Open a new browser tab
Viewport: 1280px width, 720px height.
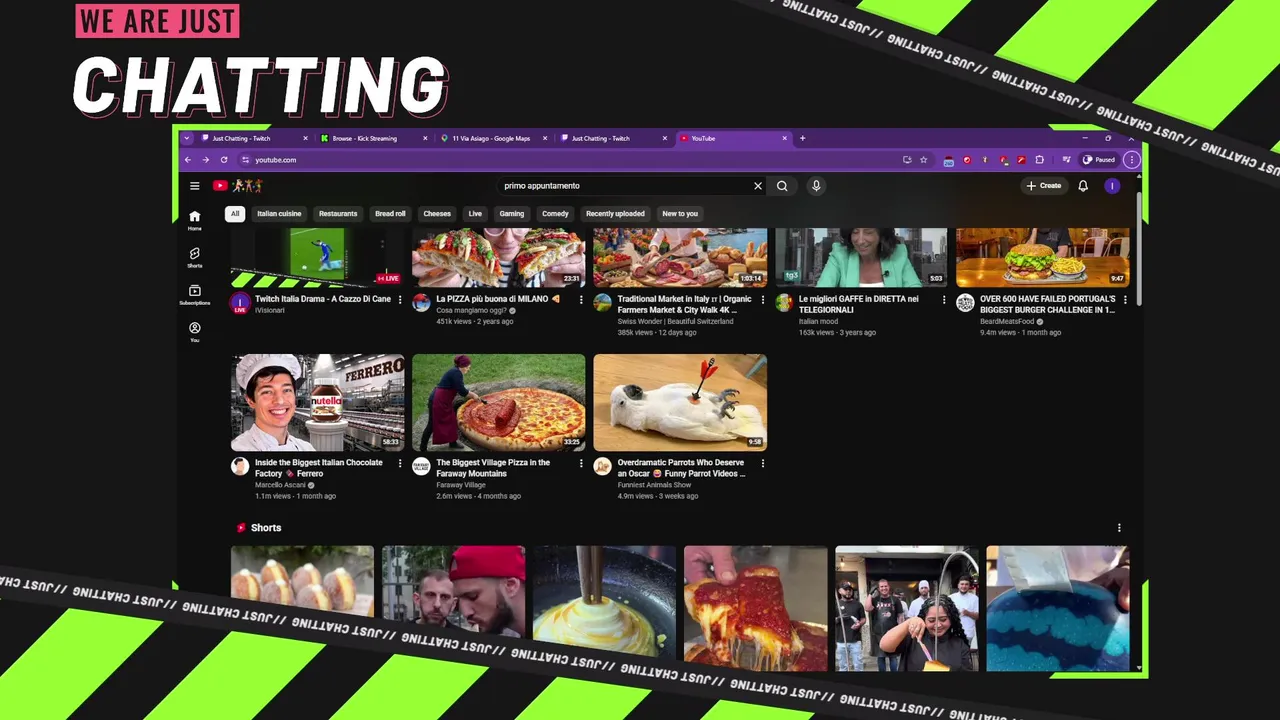click(x=802, y=138)
